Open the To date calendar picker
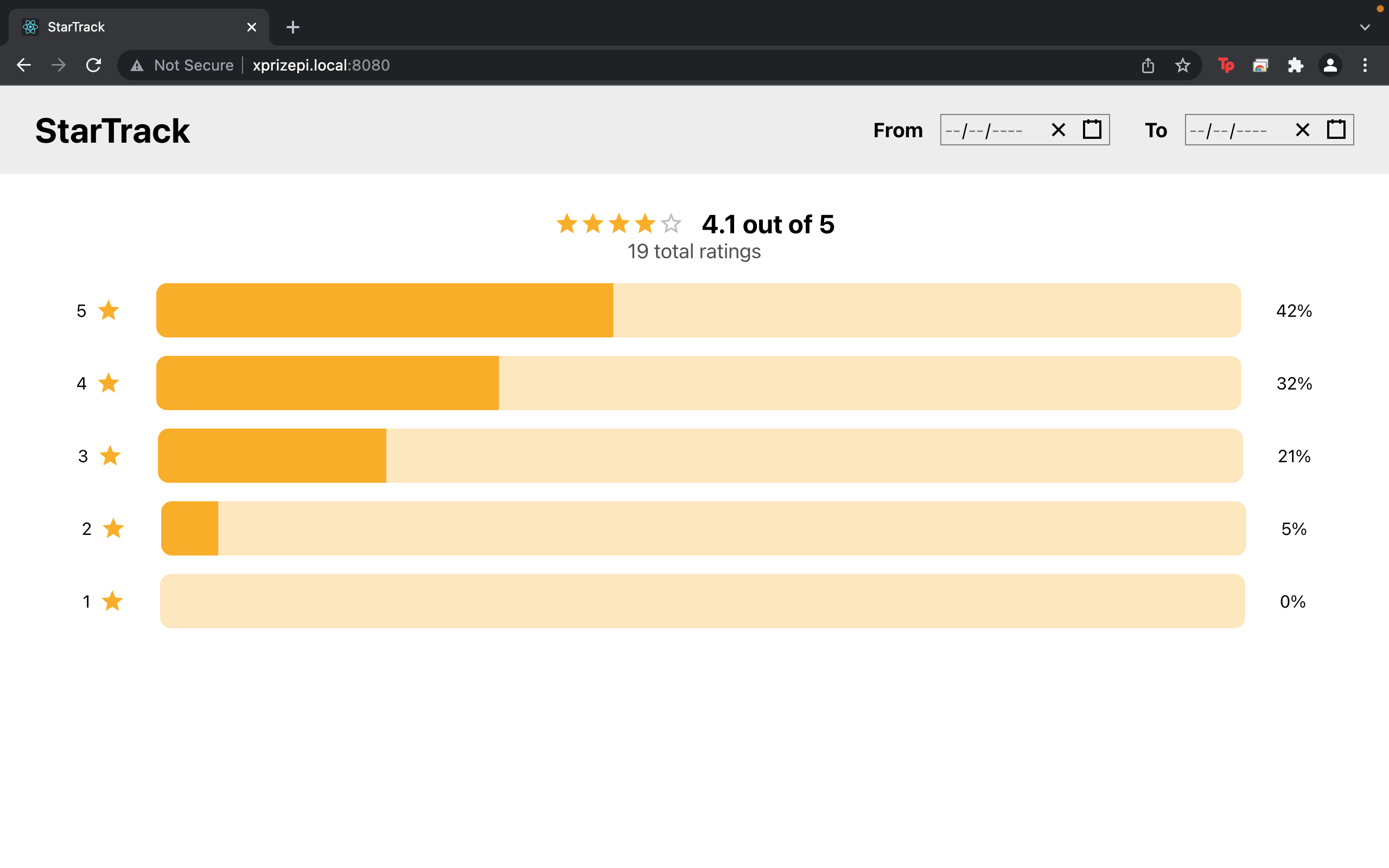The width and height of the screenshot is (1389, 868). [x=1336, y=130]
